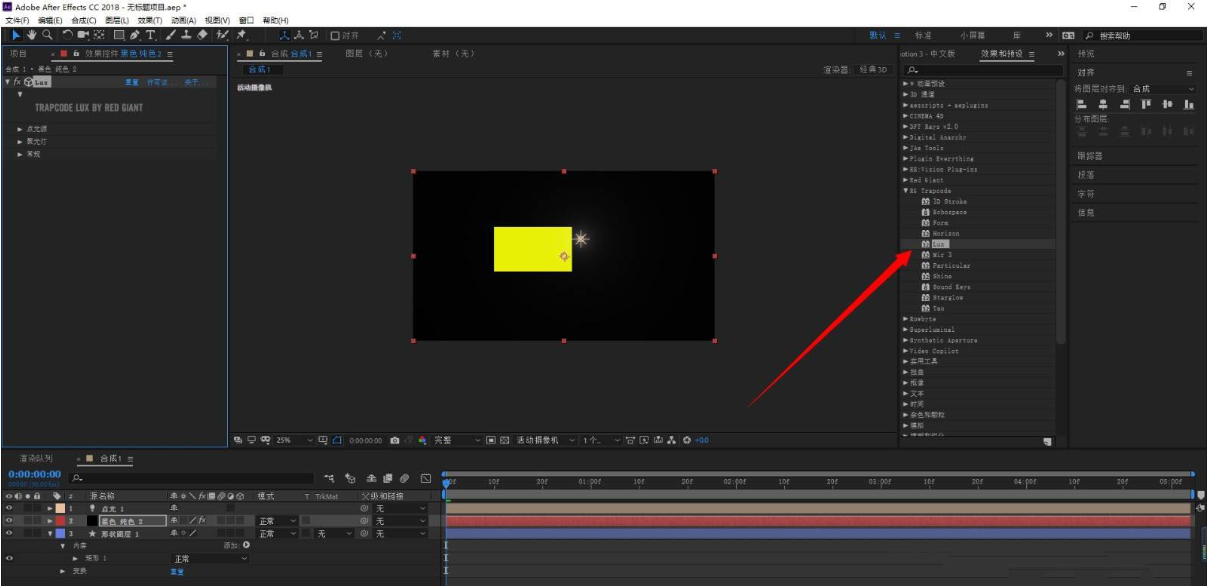Click the red label swatch of layer 2

pos(59,521)
